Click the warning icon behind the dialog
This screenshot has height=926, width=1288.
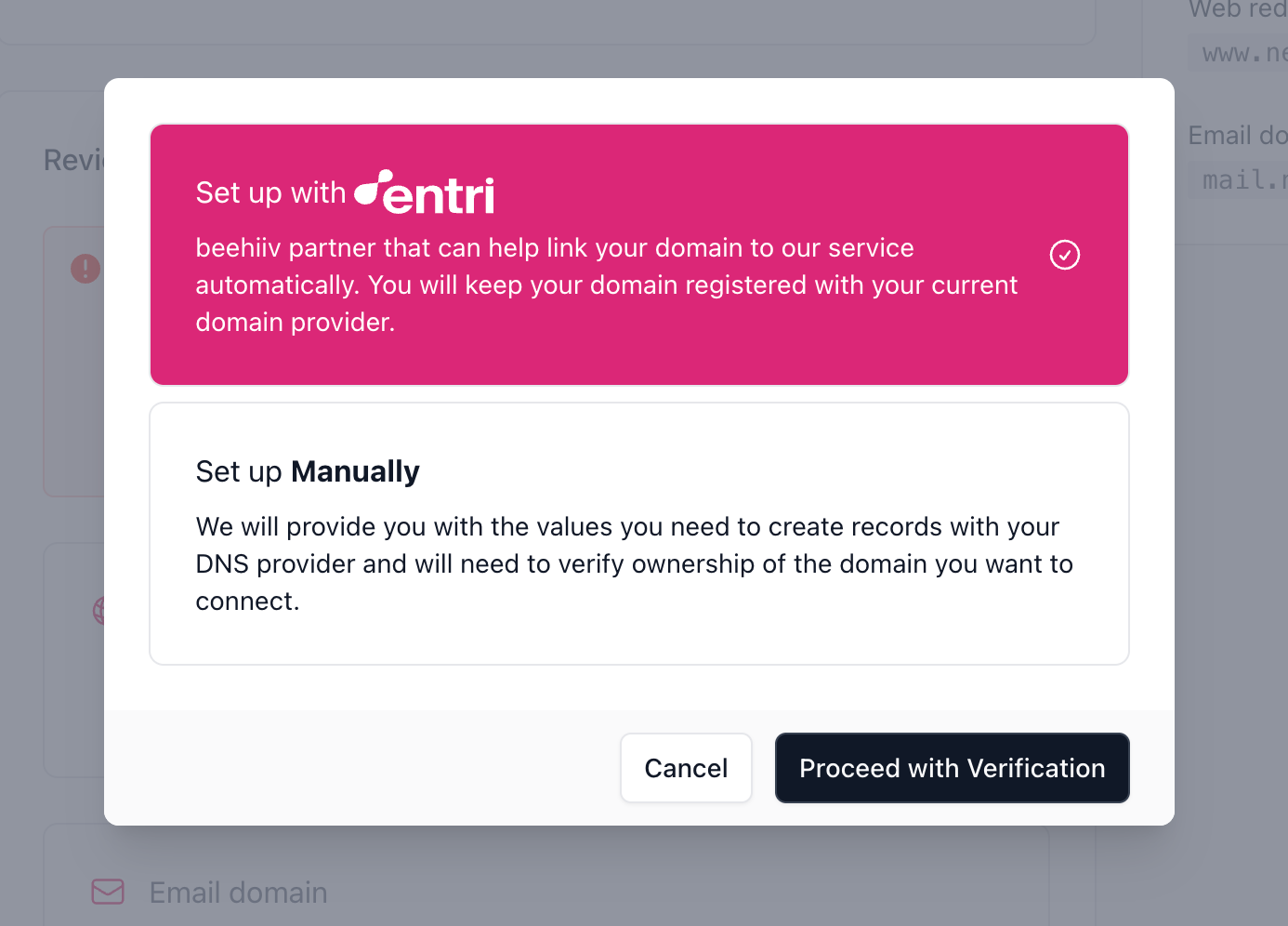(x=85, y=269)
